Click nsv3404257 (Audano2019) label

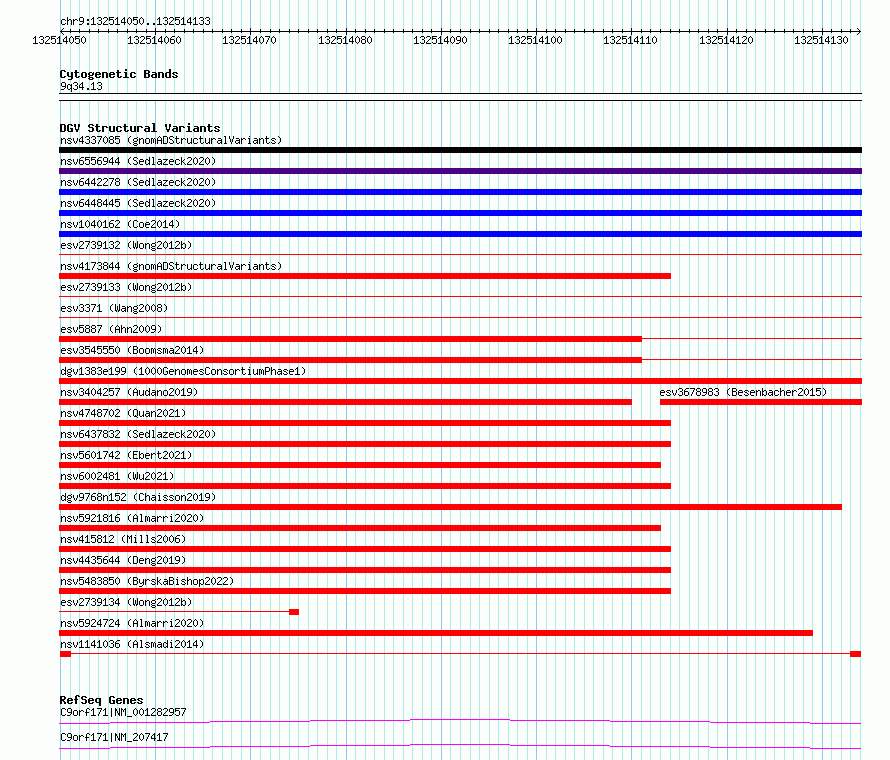click(129, 392)
